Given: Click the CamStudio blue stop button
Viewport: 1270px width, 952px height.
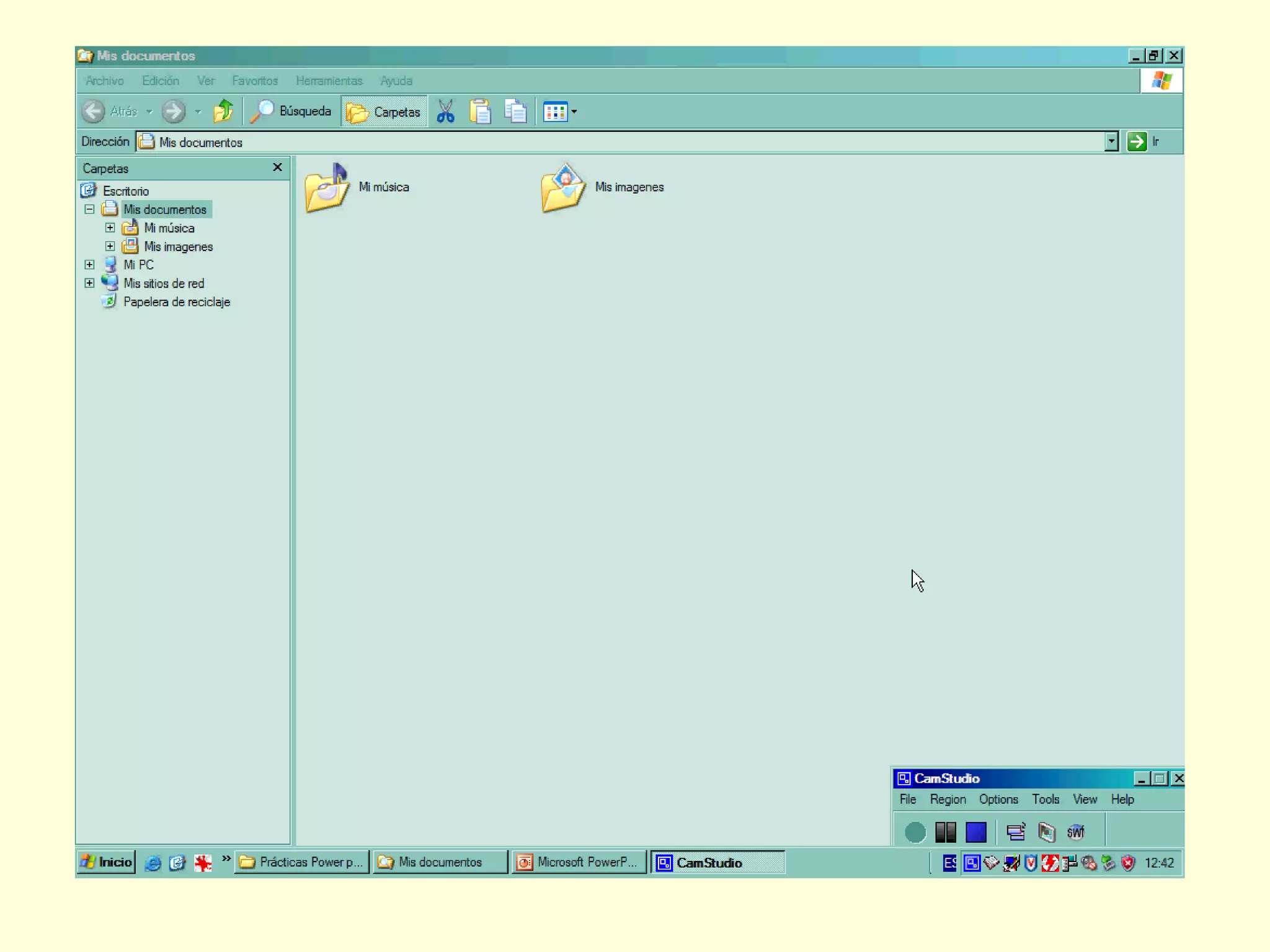Looking at the screenshot, I should click(x=975, y=832).
